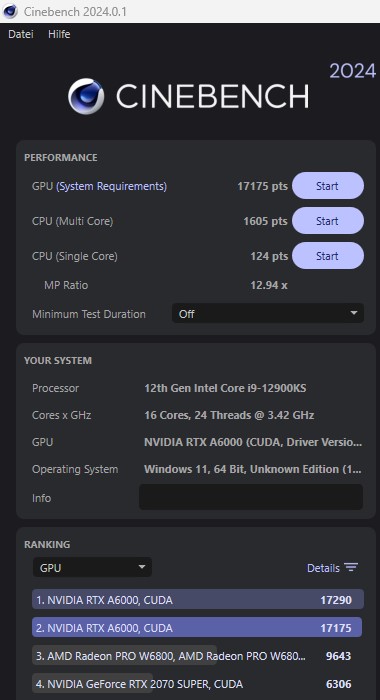
Task: Start the CPU Single Core benchmark
Action: pyautogui.click(x=328, y=256)
